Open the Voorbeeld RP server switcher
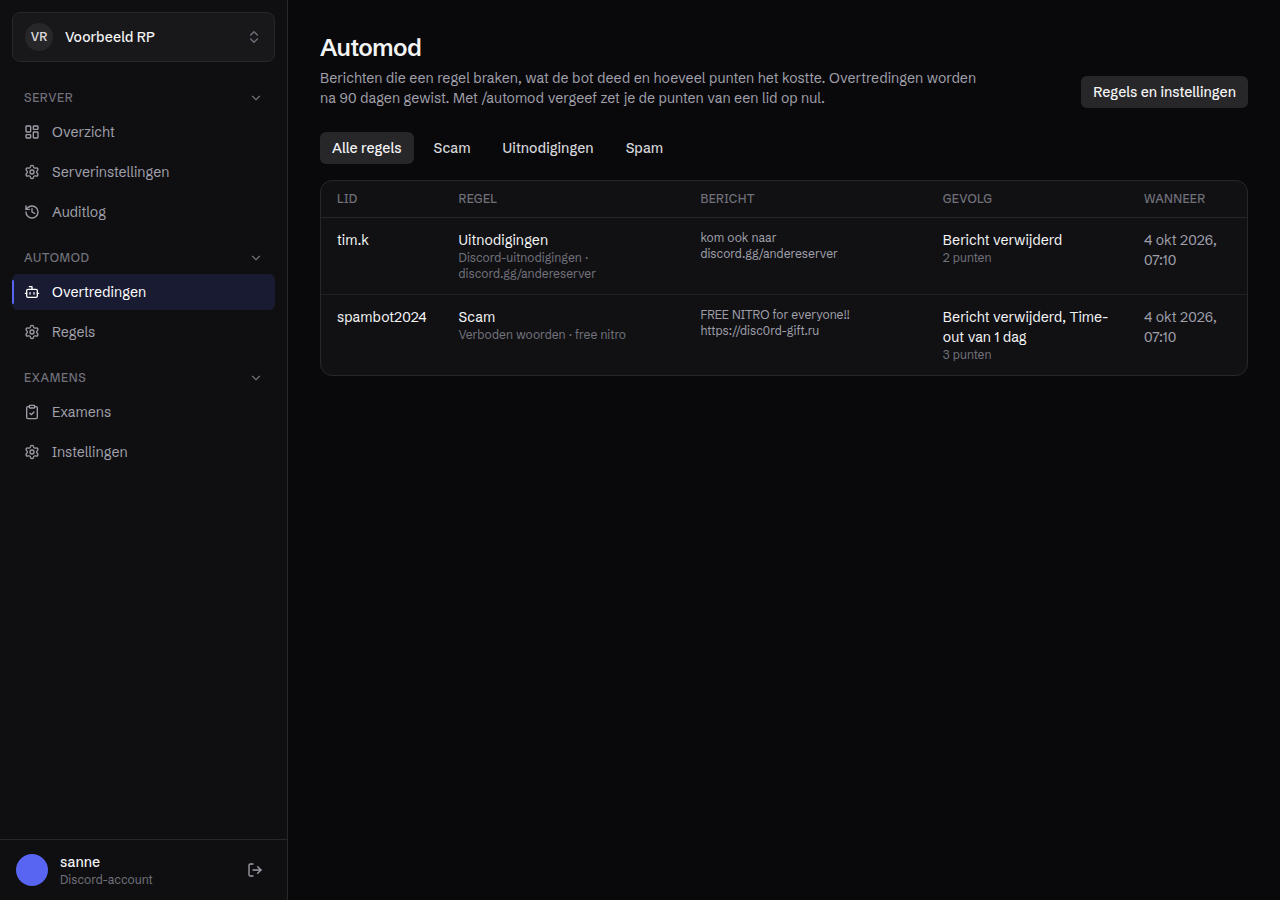The image size is (1280, 900). click(x=143, y=37)
